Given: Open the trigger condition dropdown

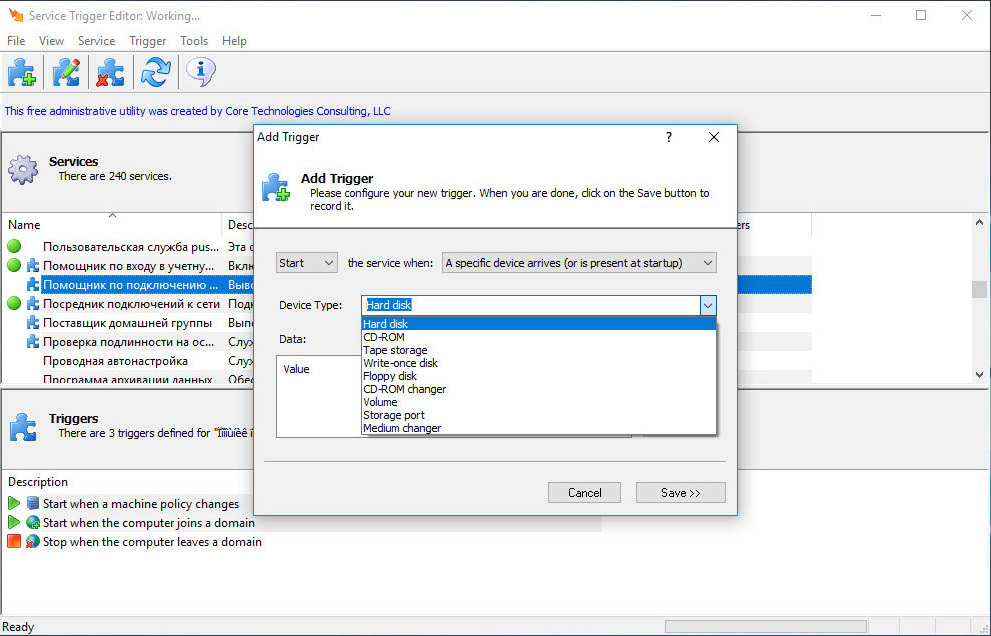Looking at the screenshot, I should (579, 263).
